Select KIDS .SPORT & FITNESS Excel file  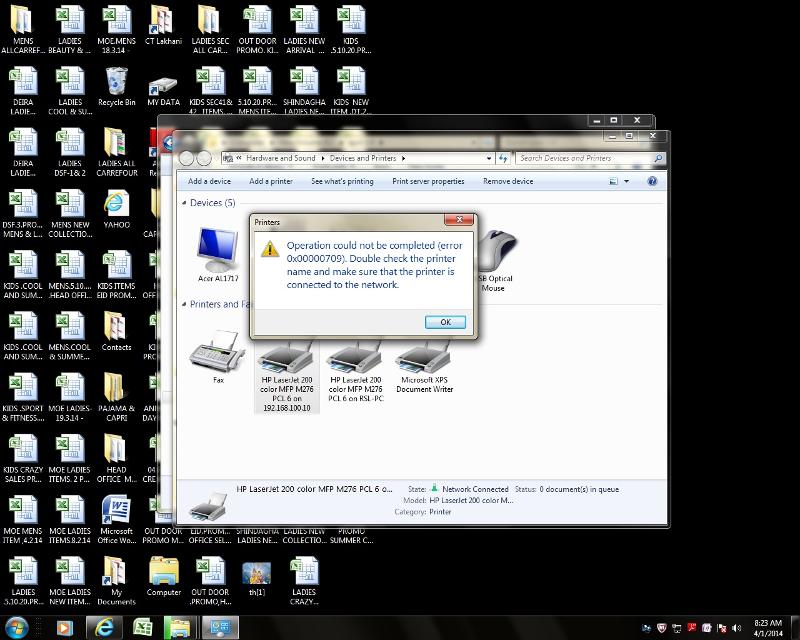coord(23,397)
